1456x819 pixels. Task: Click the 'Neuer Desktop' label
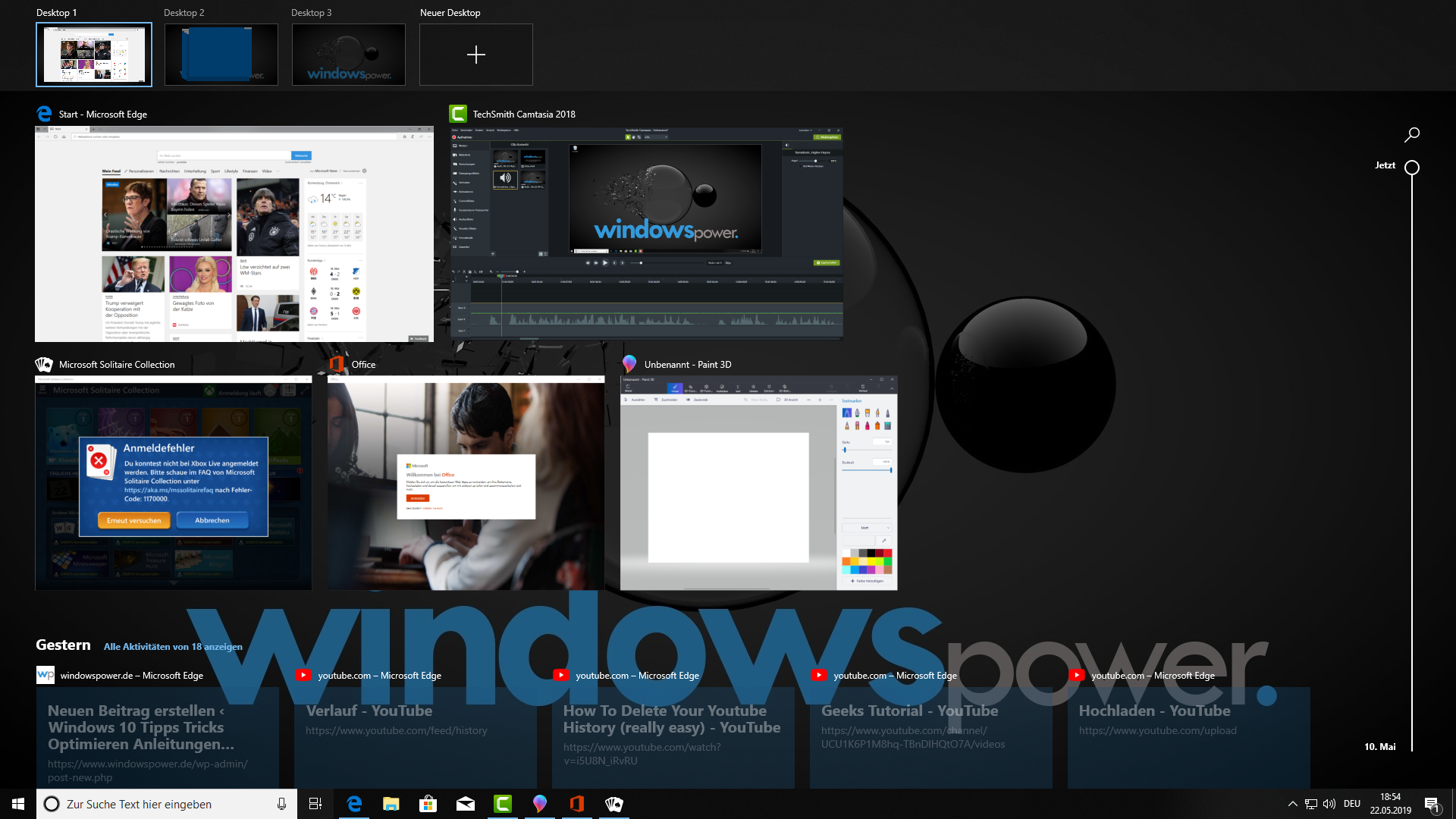(x=450, y=13)
